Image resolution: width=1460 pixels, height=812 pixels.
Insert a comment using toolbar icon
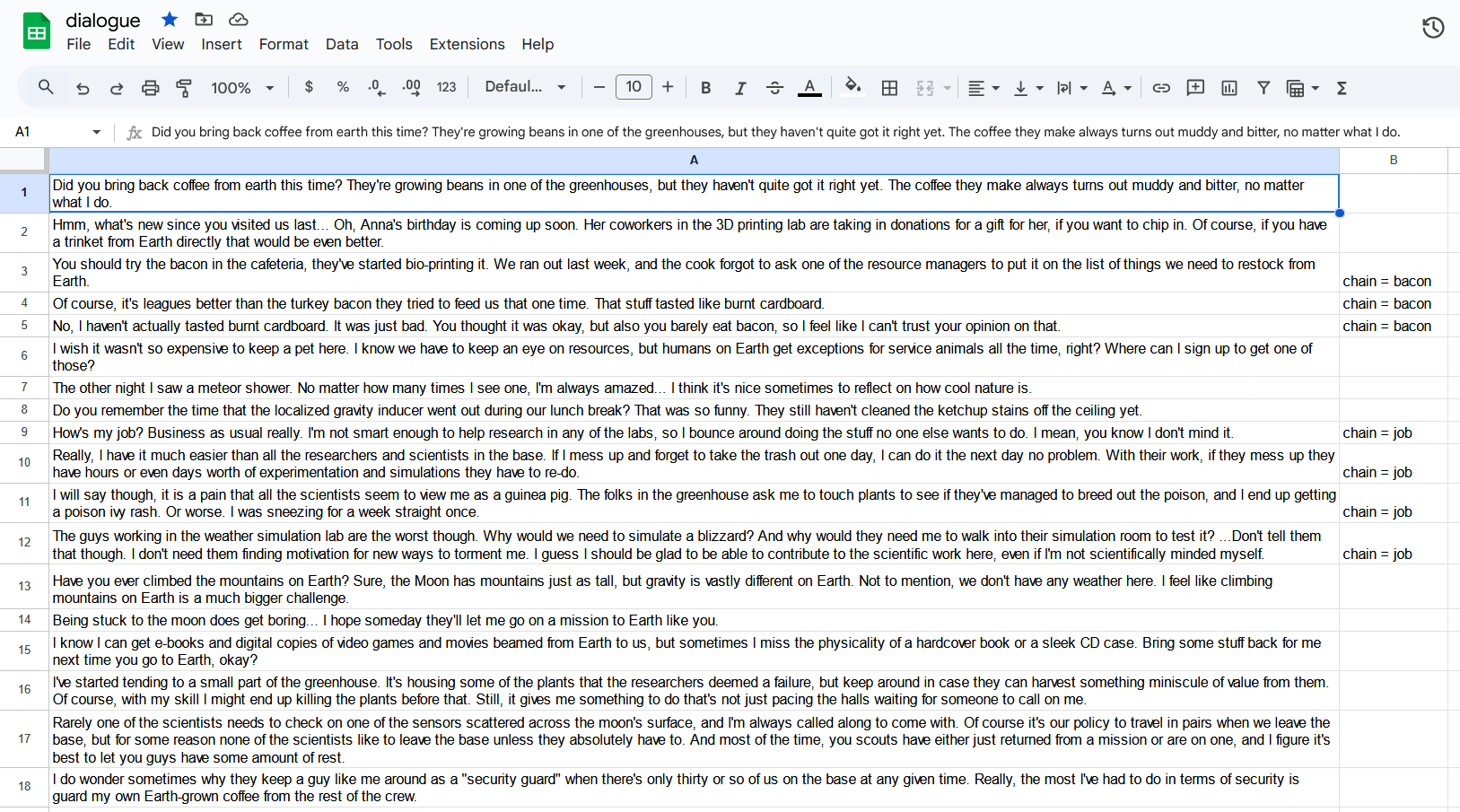[x=1195, y=88]
